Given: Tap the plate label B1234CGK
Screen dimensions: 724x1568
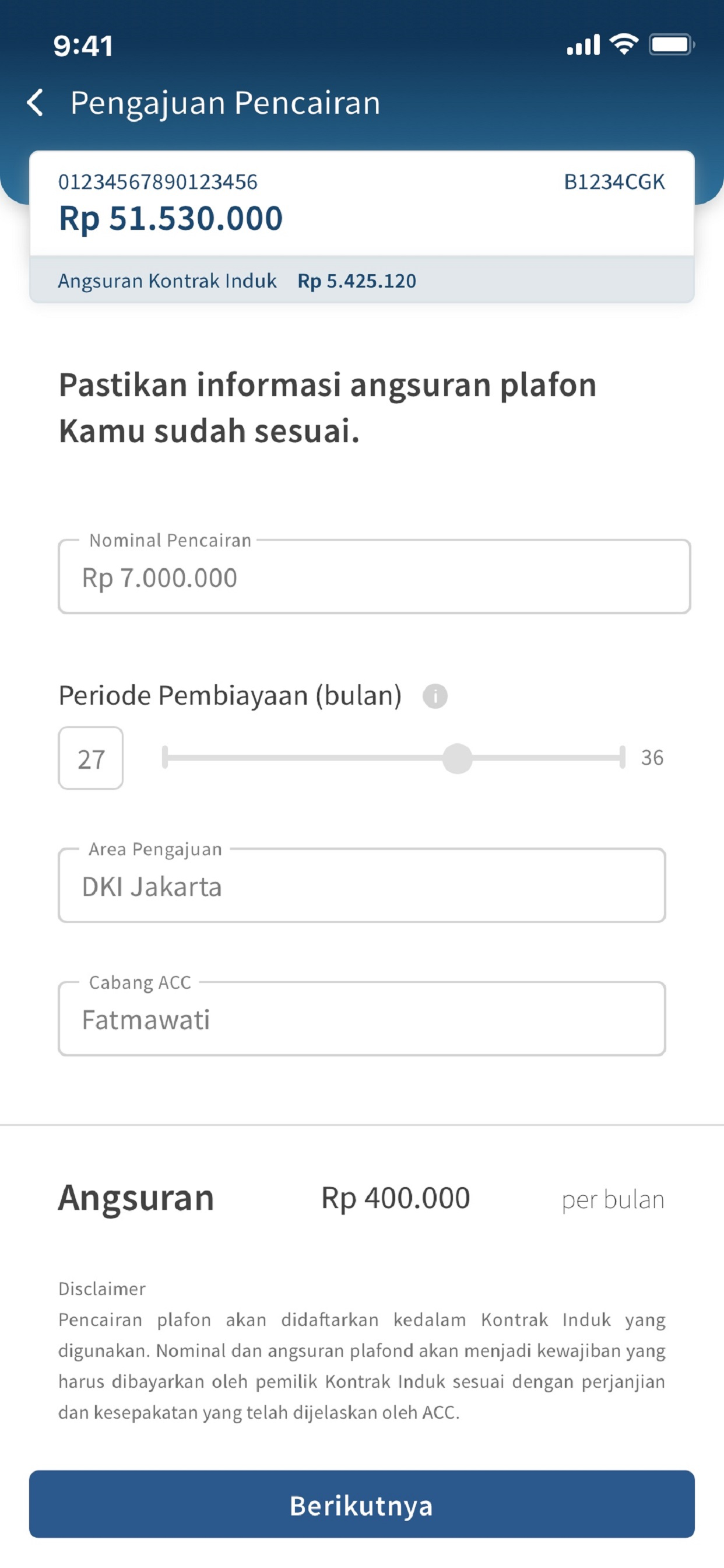Looking at the screenshot, I should tap(614, 181).
